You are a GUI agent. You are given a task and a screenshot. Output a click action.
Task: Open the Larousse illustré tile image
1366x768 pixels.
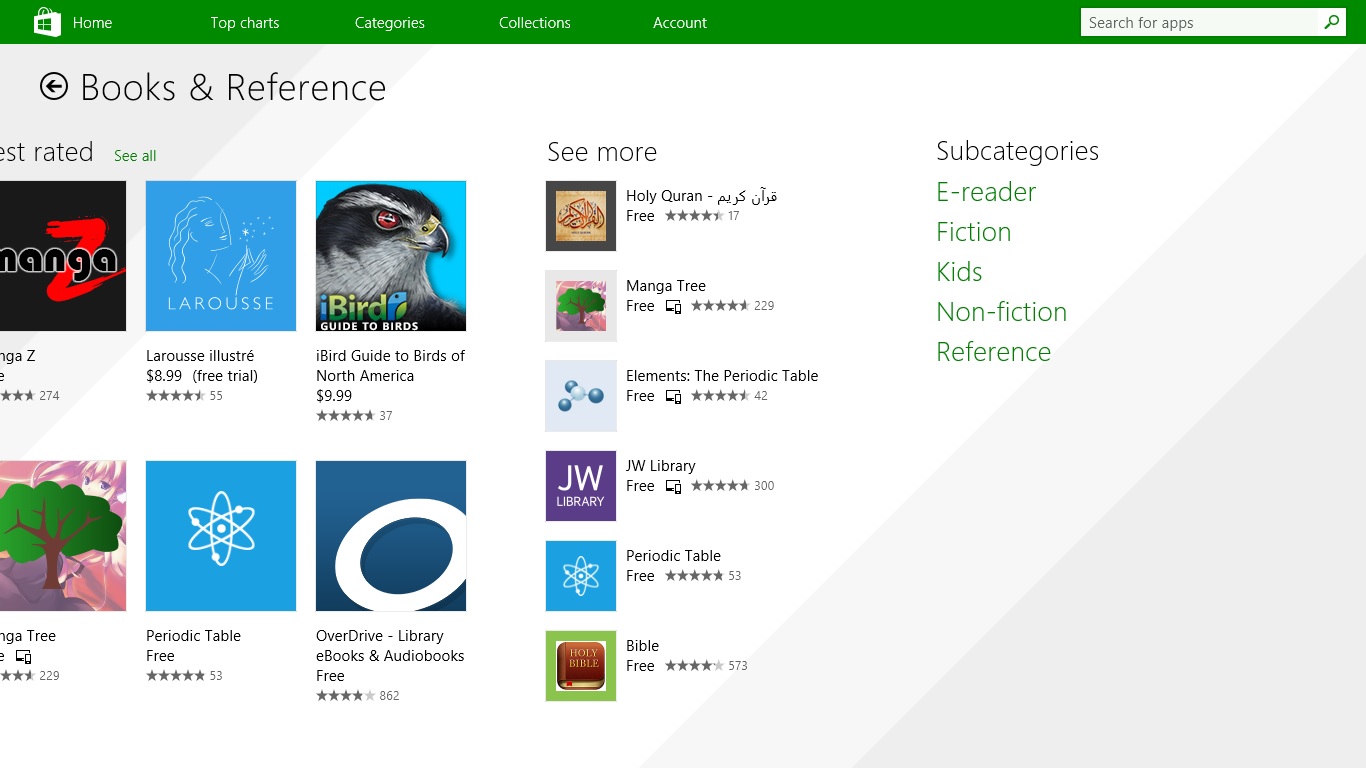[x=221, y=256]
